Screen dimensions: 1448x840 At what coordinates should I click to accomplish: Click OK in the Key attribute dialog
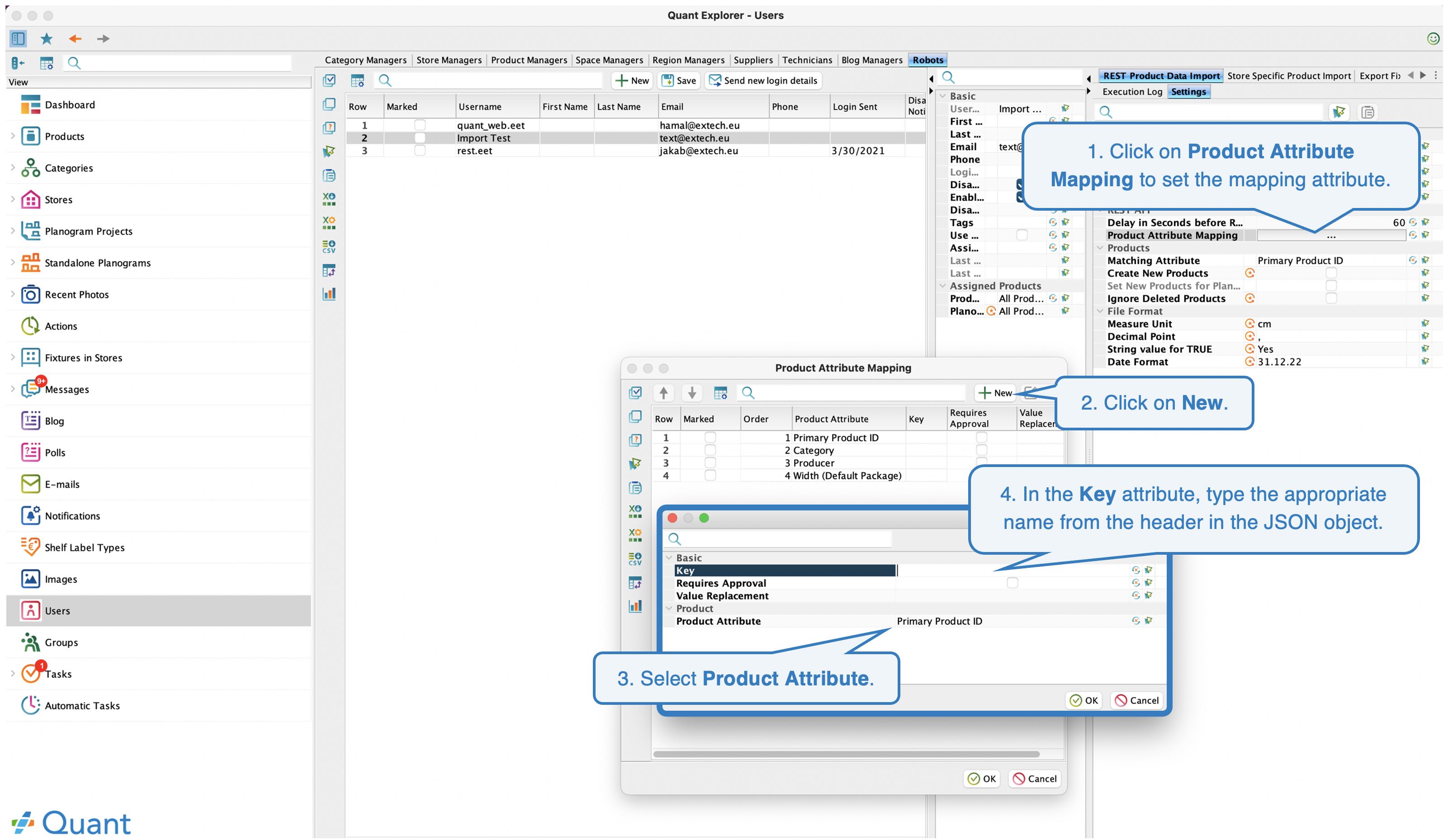coord(1084,700)
